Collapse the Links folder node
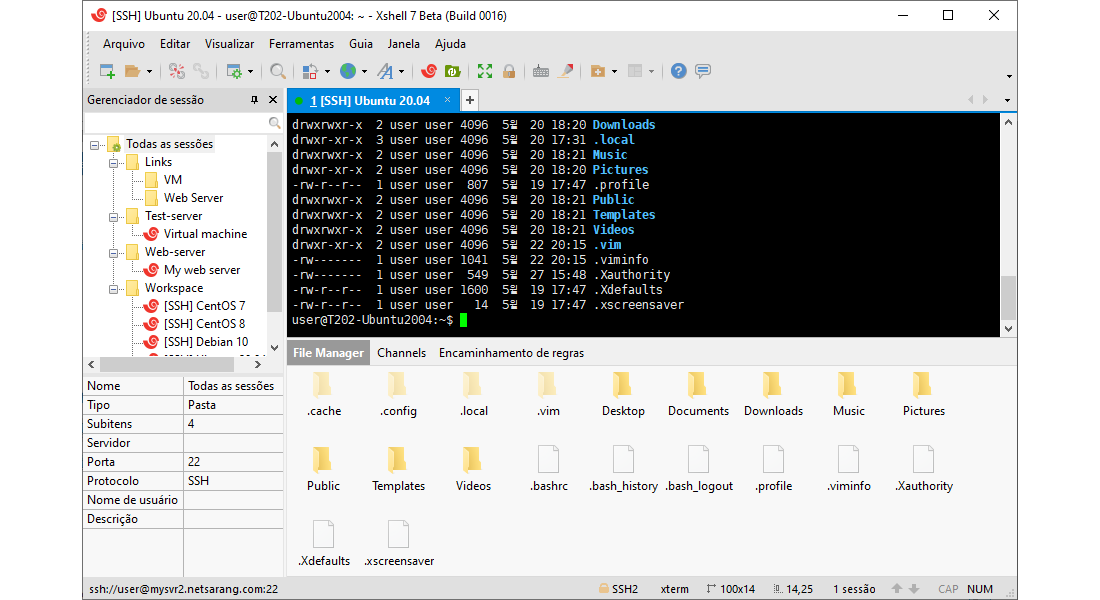This screenshot has width=1100, height=600. point(113,163)
